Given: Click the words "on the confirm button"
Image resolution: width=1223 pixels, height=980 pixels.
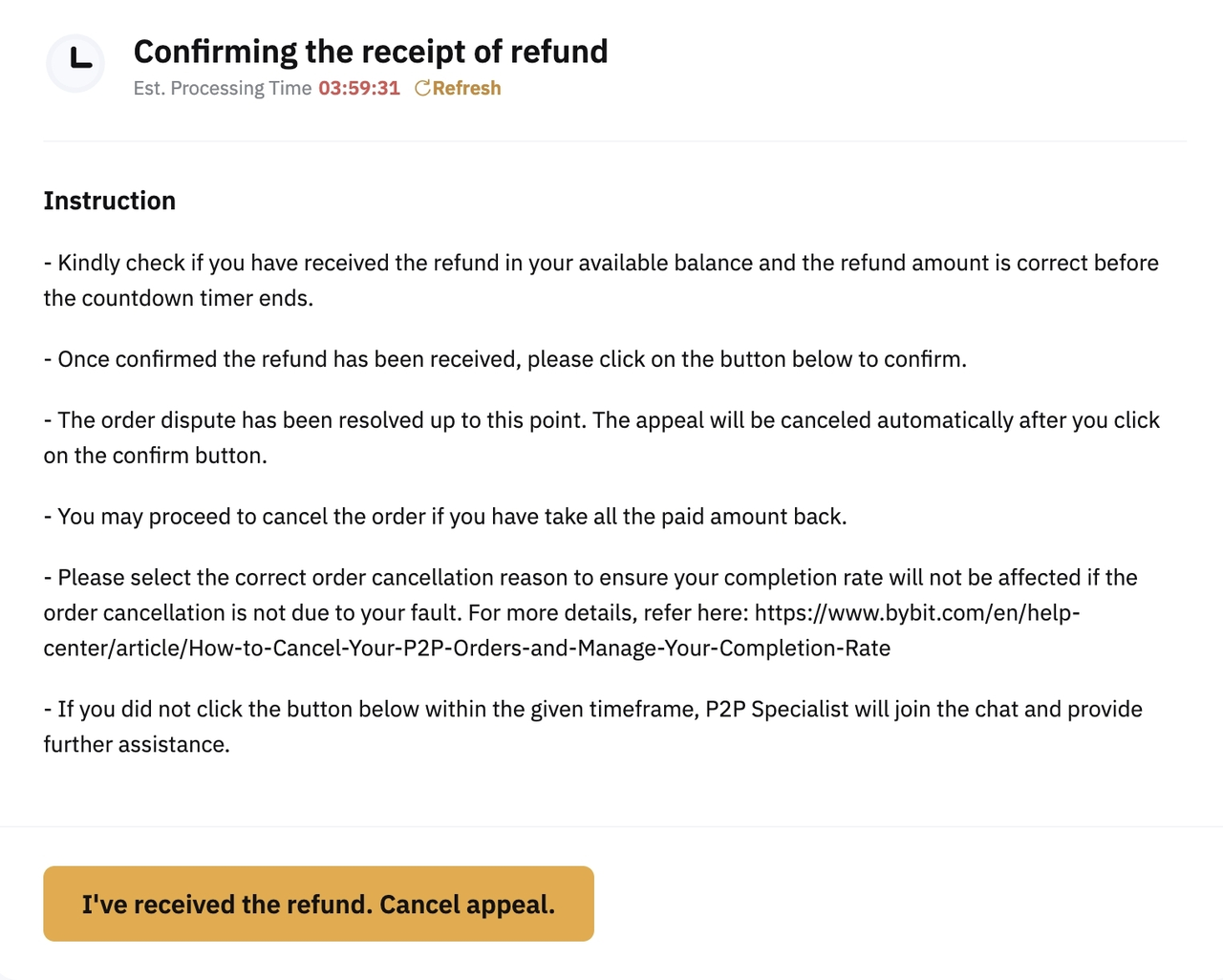Looking at the screenshot, I should tap(155, 456).
